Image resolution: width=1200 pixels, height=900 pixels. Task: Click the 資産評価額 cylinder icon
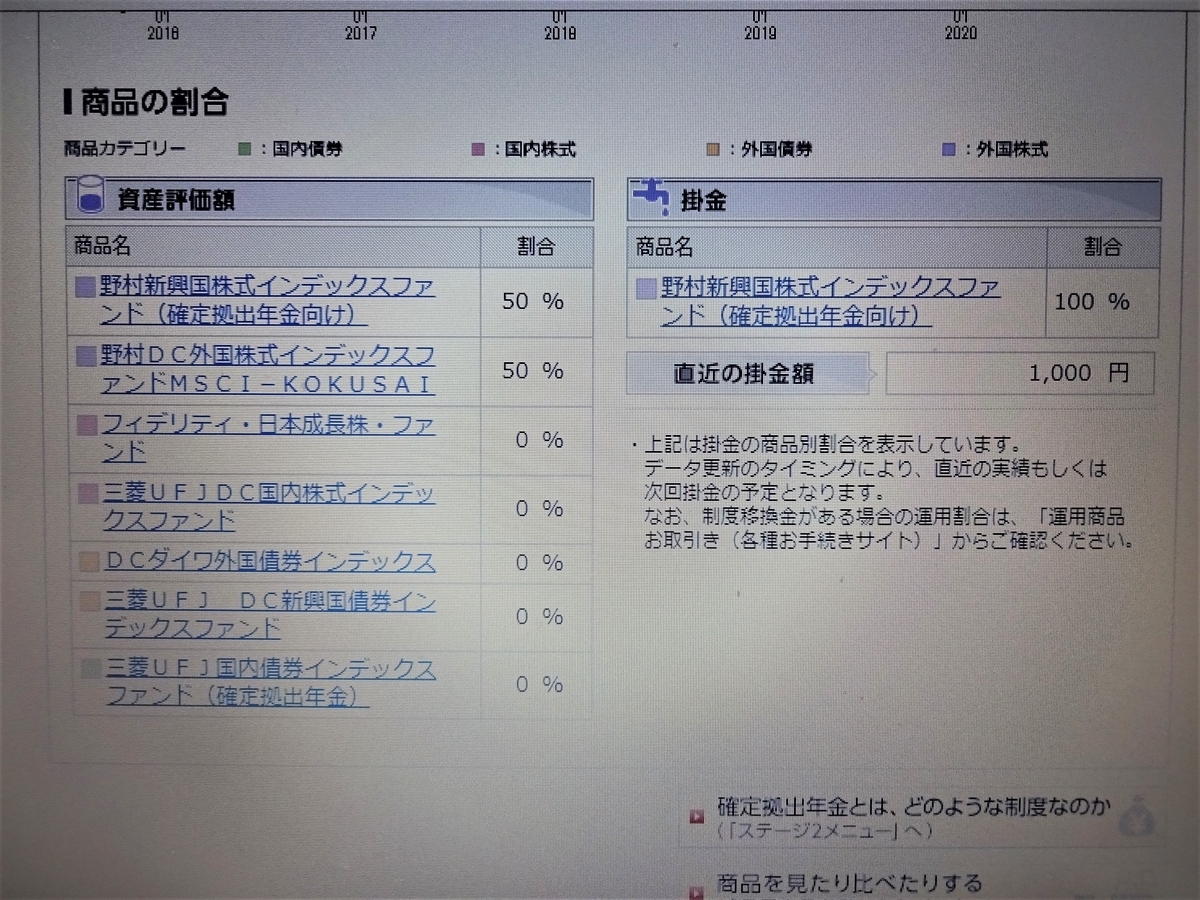(90, 197)
